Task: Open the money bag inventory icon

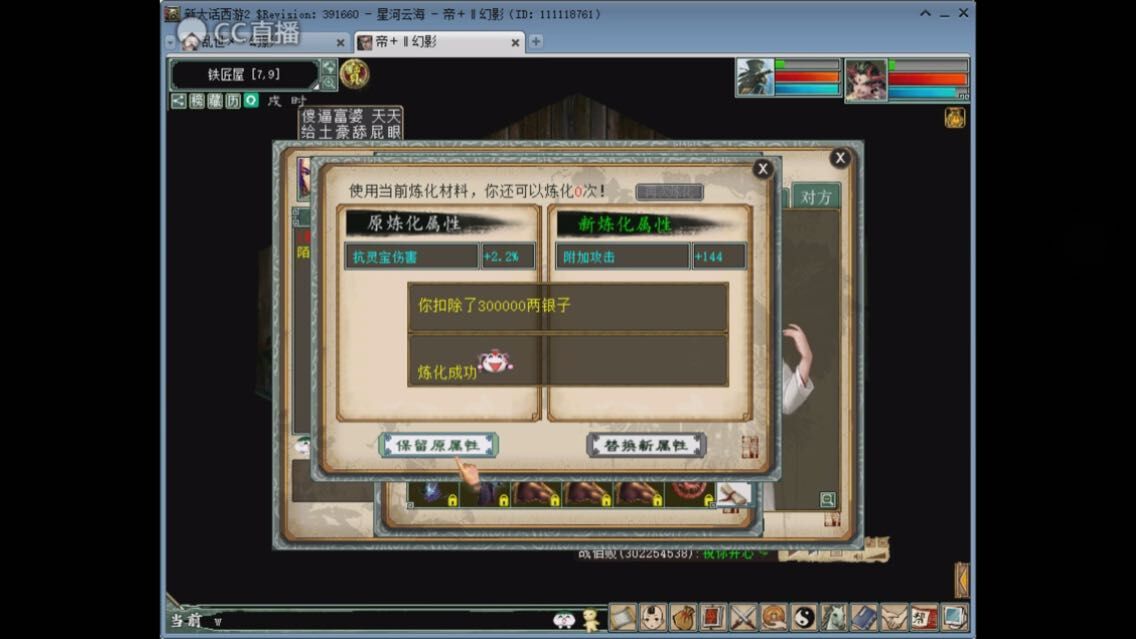Action: [x=683, y=617]
